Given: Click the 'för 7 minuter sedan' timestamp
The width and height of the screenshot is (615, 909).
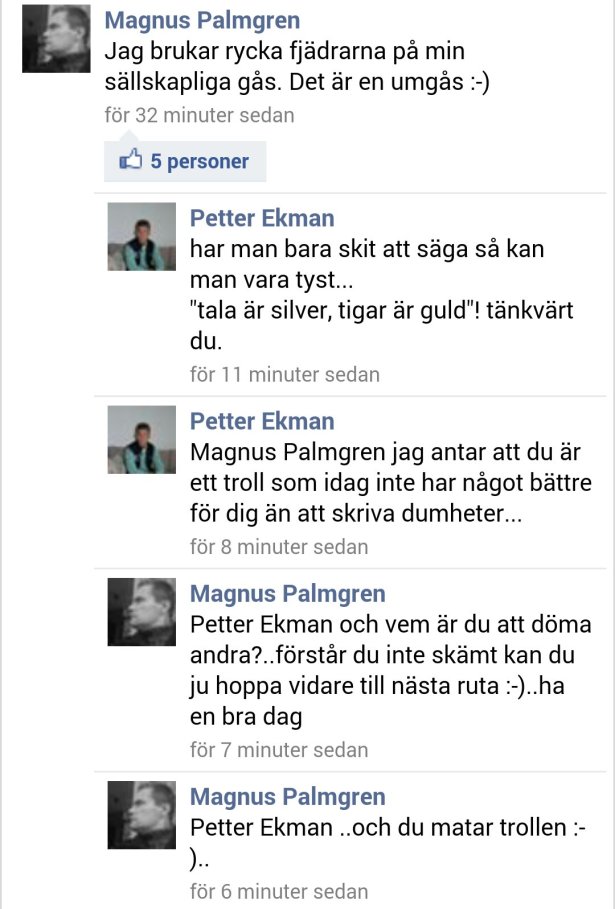Looking at the screenshot, I should (x=279, y=750).
